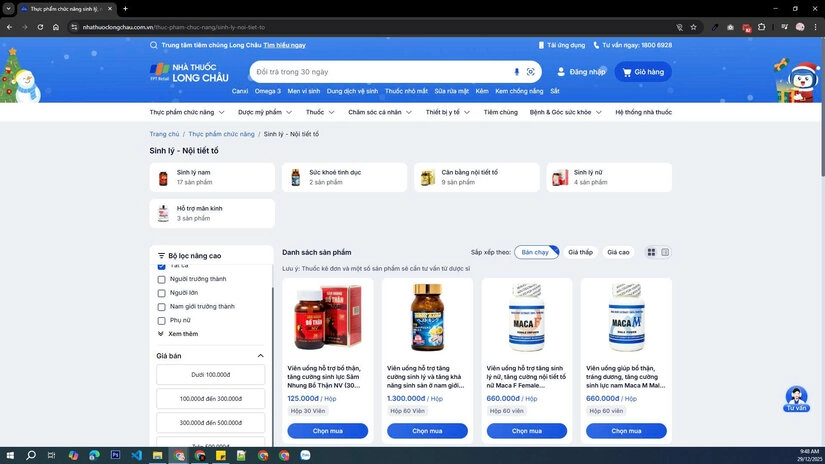Switch to list view layout icon
This screenshot has height=464, width=825.
coord(665,253)
